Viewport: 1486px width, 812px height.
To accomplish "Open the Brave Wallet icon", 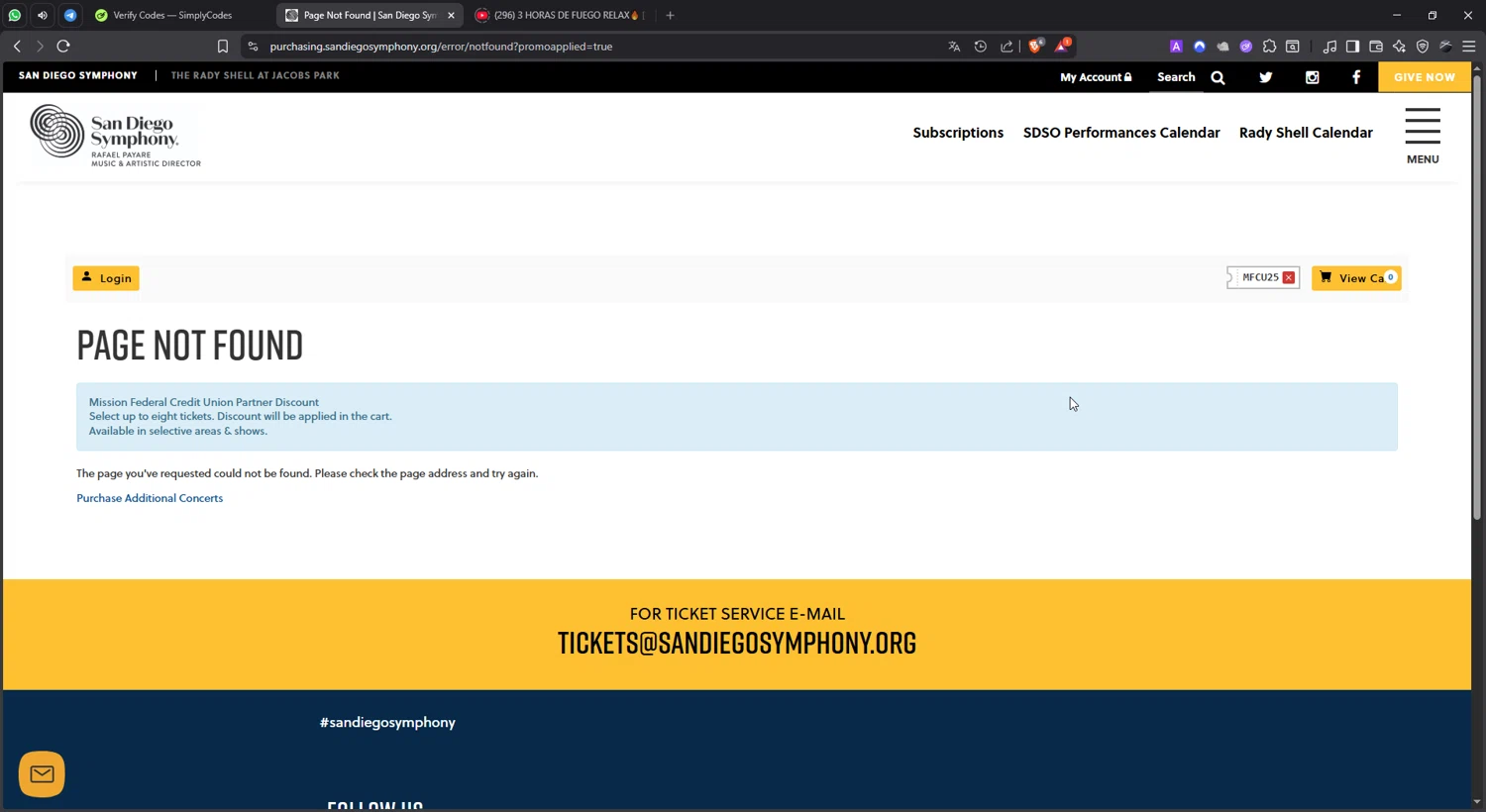I will tap(1376, 46).
